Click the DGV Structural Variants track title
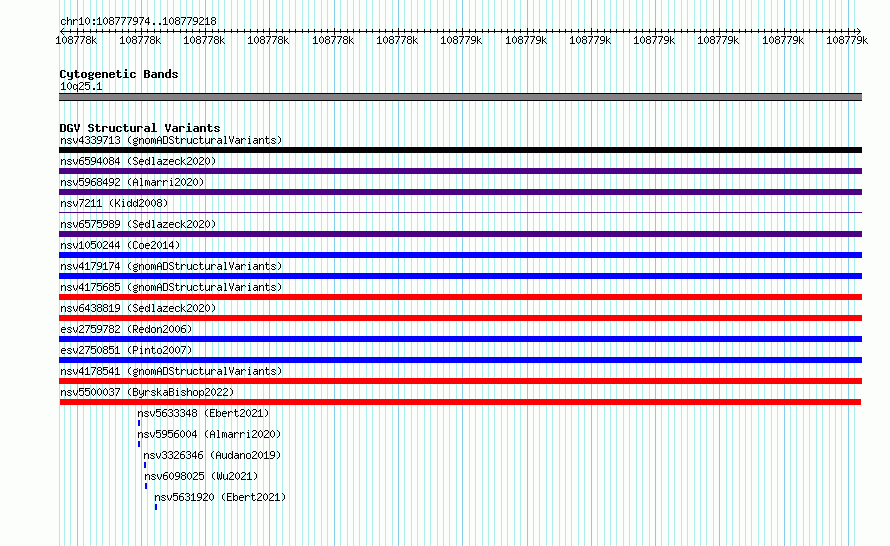The height and width of the screenshot is (546, 890). [140, 128]
